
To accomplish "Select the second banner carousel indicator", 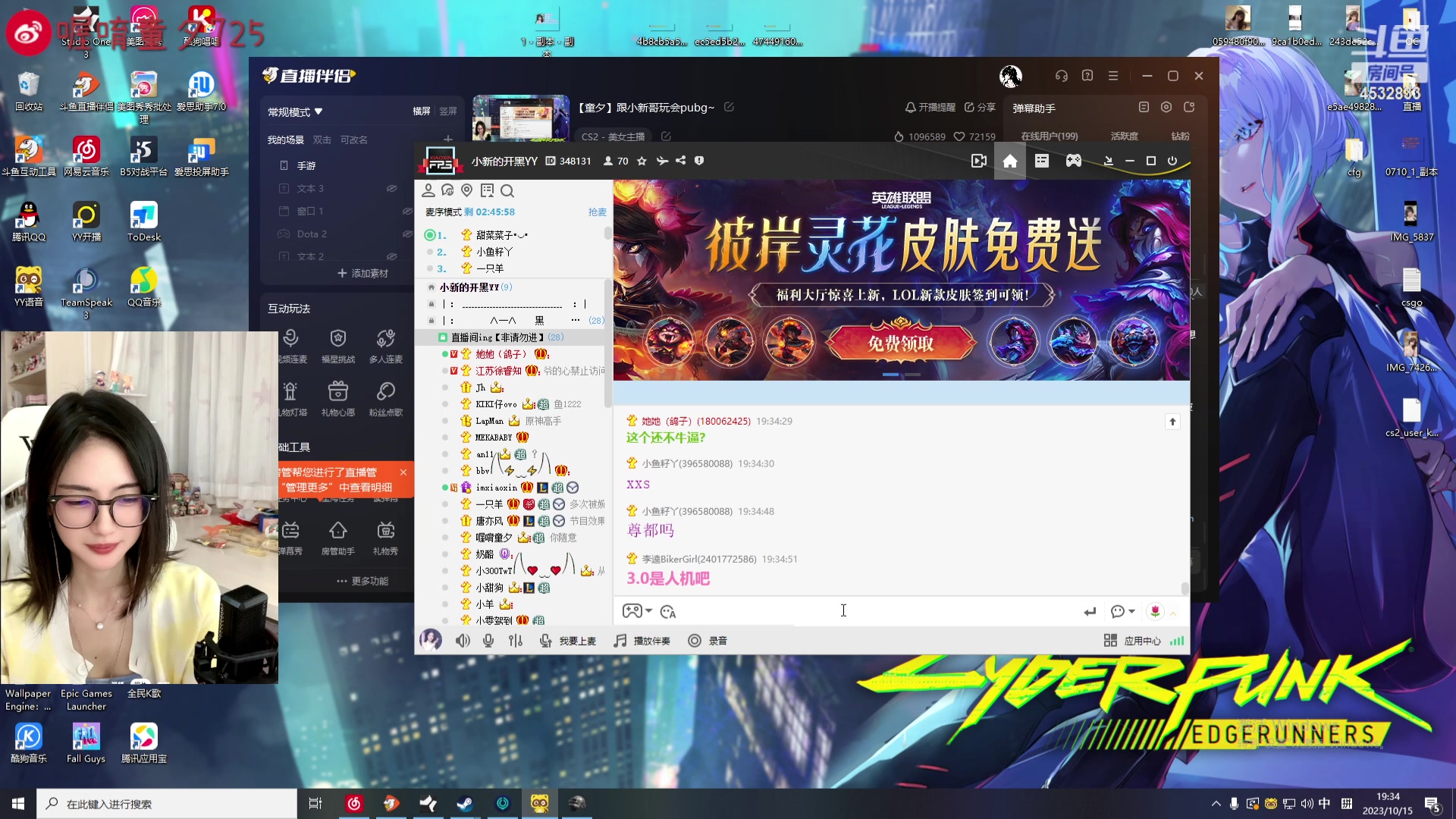I will pos(913,375).
